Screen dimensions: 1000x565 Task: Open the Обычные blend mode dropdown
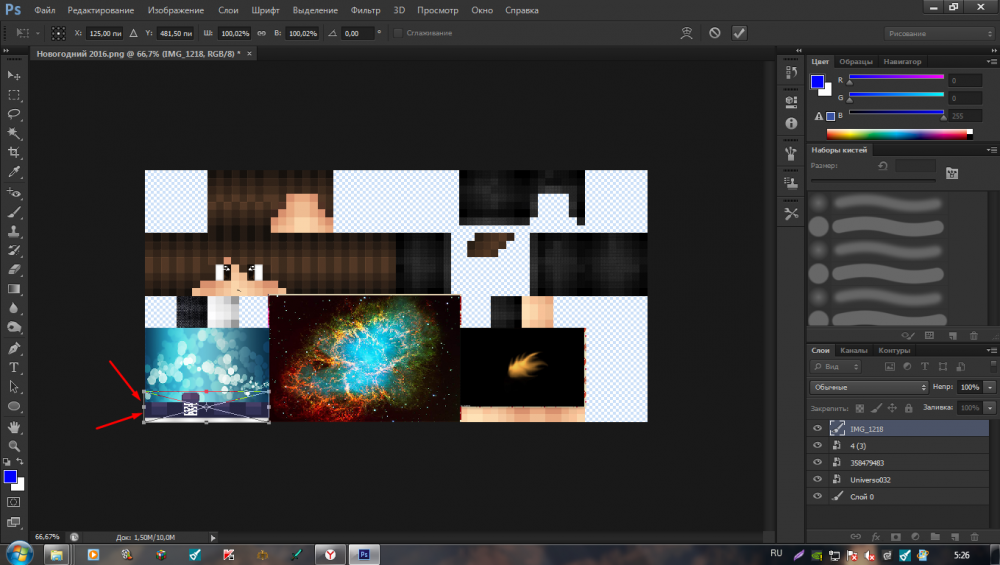(868, 387)
